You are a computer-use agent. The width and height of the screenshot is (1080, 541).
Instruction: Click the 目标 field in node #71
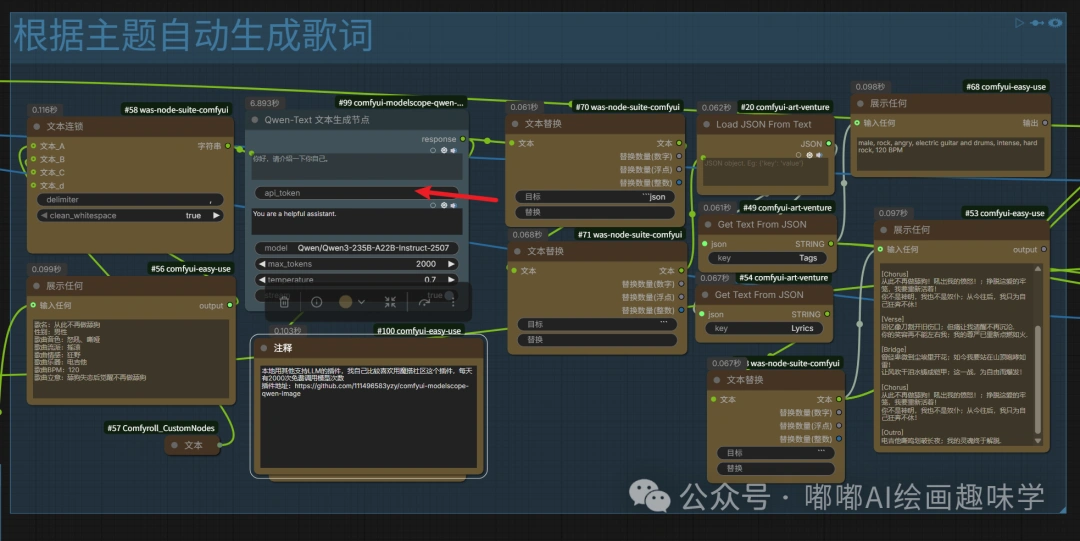coord(597,324)
